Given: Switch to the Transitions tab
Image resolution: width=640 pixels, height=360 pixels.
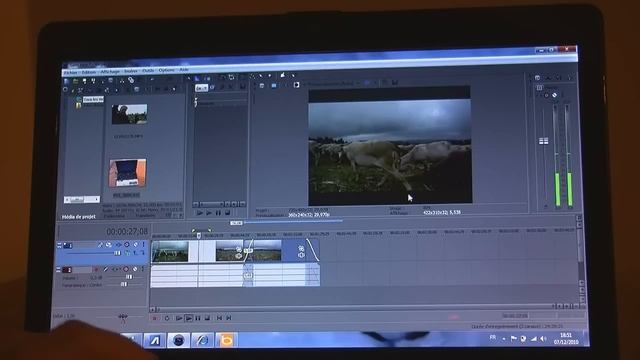Looking at the screenshot, I should [x=145, y=216].
